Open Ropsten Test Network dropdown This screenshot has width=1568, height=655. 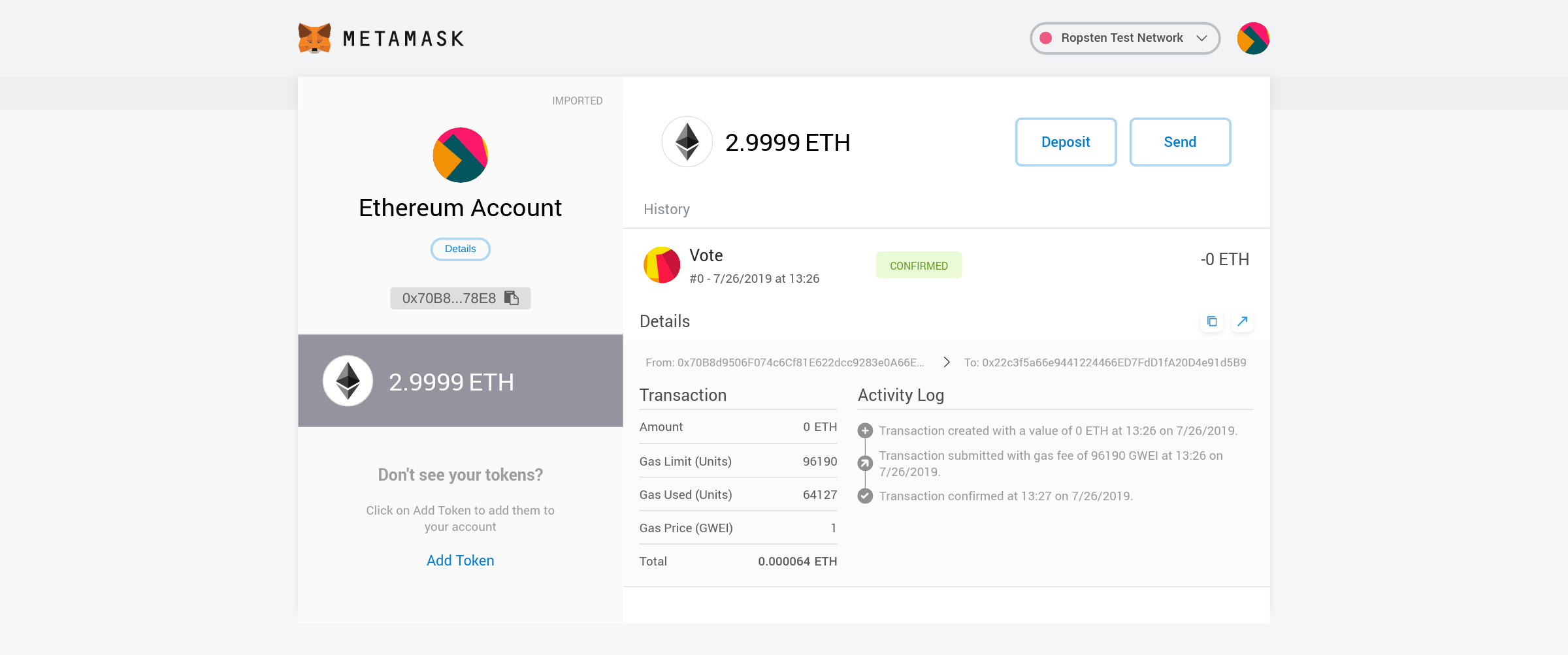coord(1122,39)
